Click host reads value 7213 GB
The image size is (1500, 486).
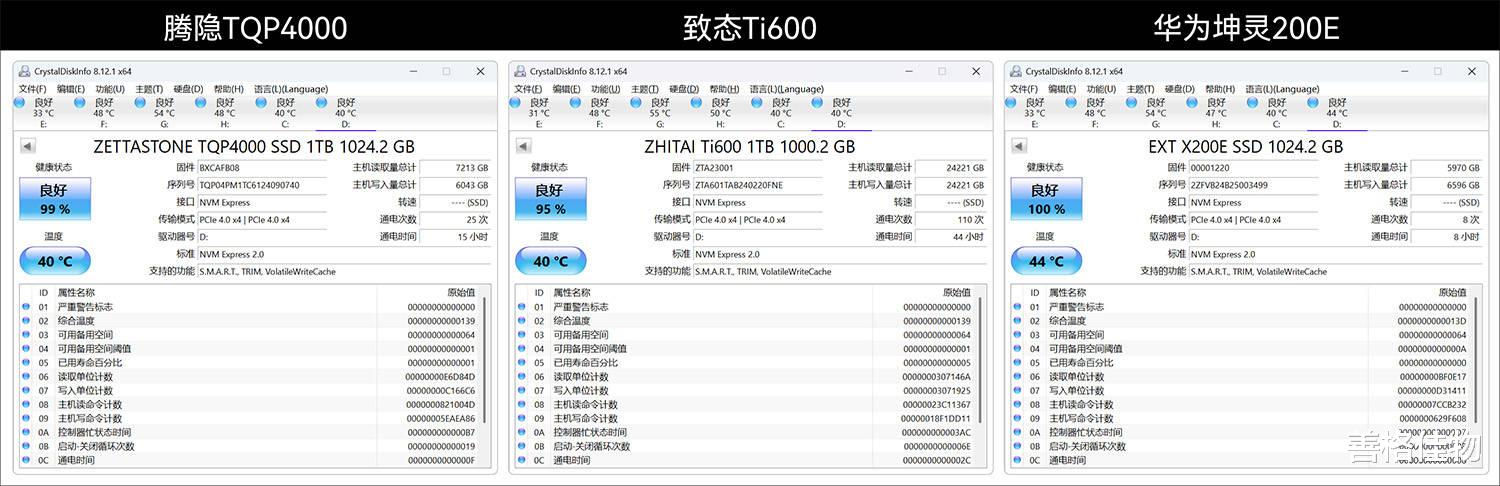point(455,168)
